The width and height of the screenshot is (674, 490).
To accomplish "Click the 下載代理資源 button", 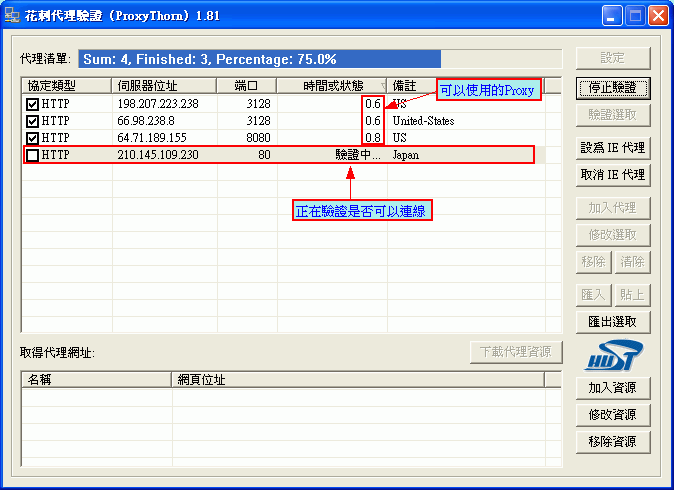I will pyautogui.click(x=516, y=352).
